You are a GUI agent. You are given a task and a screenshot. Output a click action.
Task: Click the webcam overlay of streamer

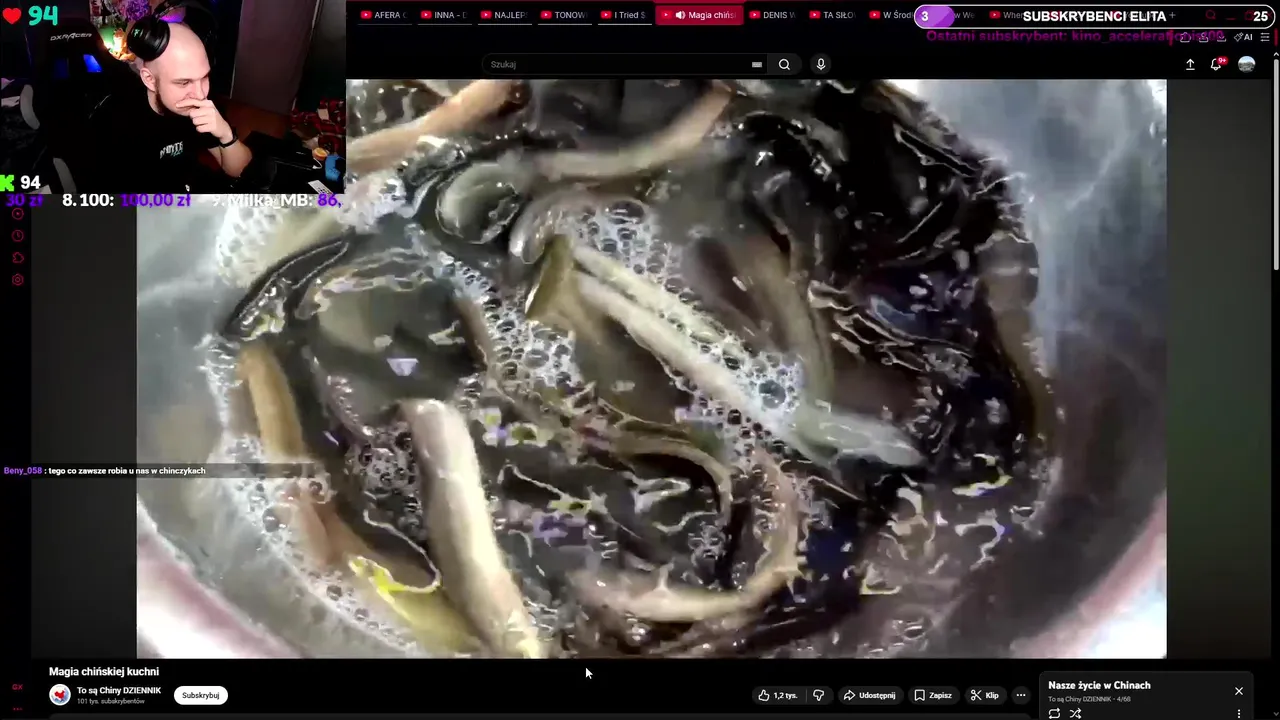(x=172, y=96)
